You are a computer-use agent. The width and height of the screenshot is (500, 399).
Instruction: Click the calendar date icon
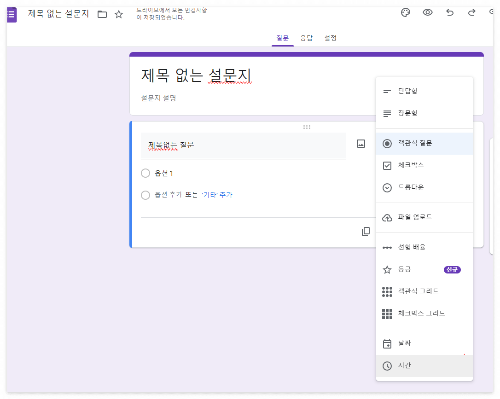click(x=387, y=344)
